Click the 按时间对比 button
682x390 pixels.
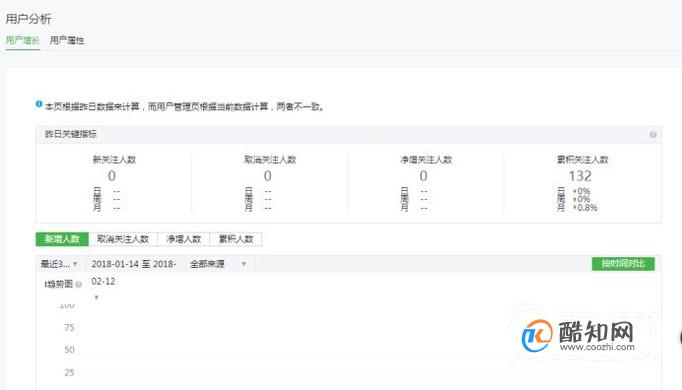623,263
